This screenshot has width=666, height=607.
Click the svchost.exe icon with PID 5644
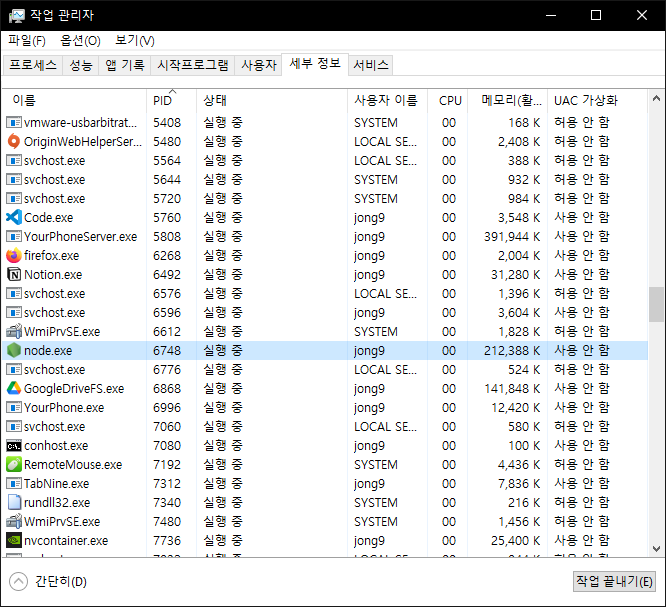click(14, 180)
